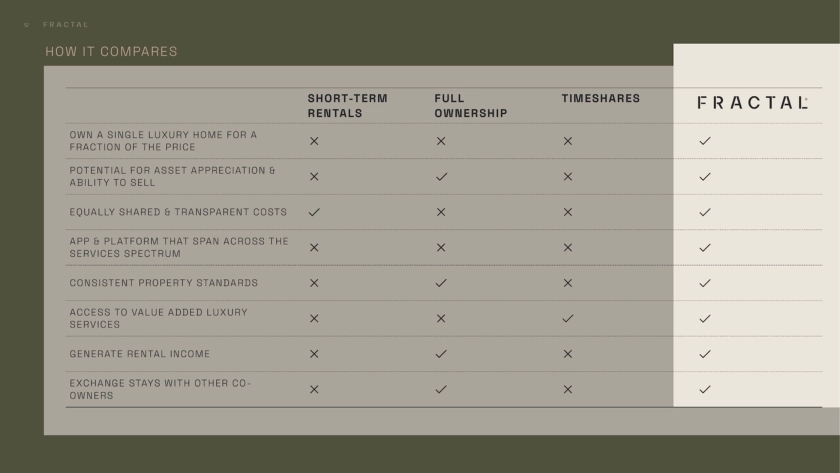The width and height of the screenshot is (840, 473).
Task: Click the CONSISTENT PROPERTY STANDARDS row label
Action: (163, 283)
